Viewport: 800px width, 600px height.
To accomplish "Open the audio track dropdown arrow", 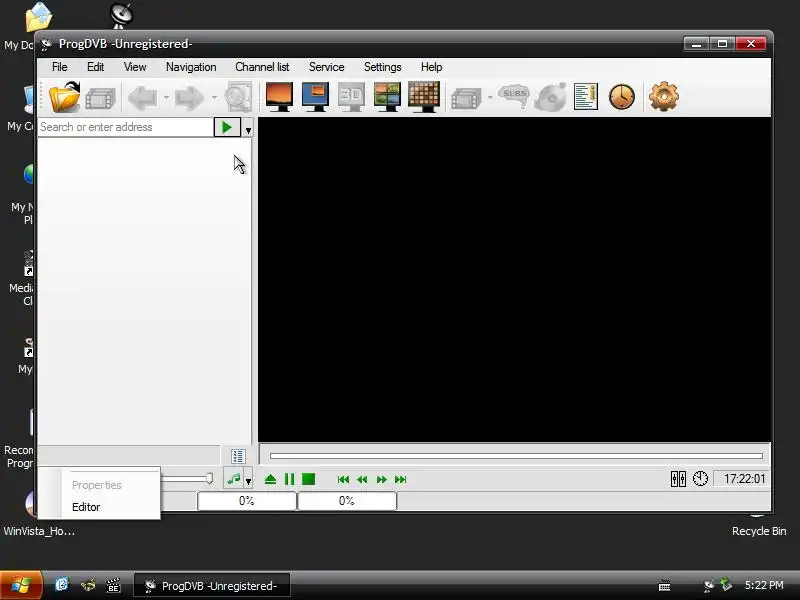I will click(x=248, y=481).
